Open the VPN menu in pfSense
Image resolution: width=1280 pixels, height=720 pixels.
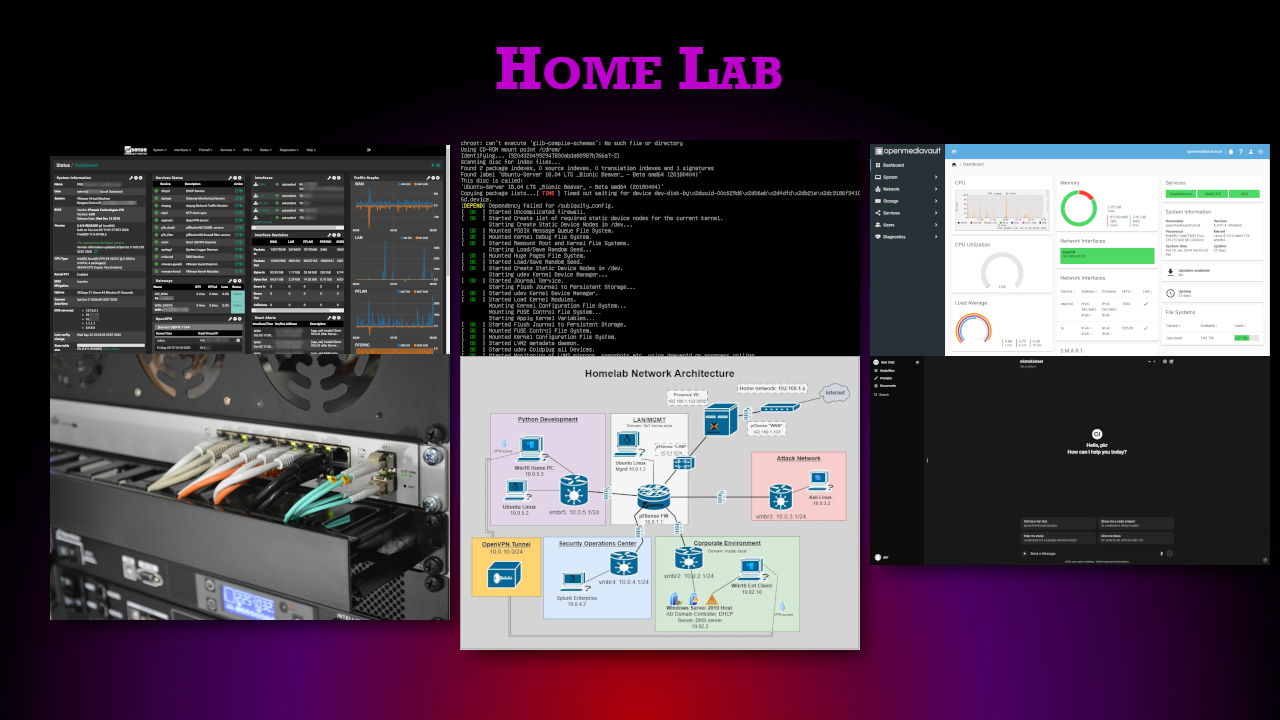tap(247, 150)
